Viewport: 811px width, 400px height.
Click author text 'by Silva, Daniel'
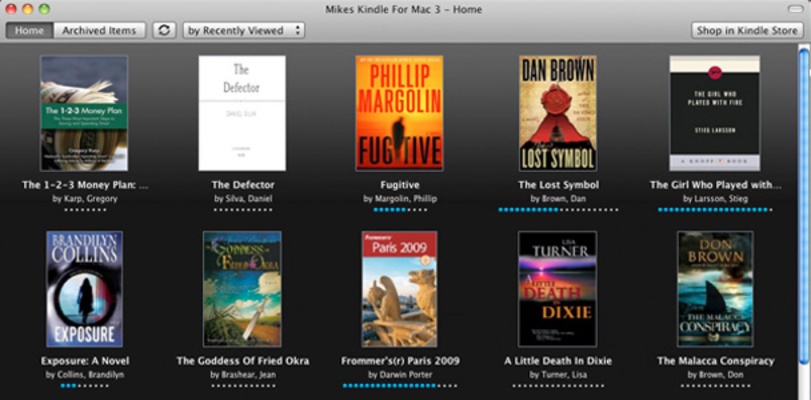(243, 199)
